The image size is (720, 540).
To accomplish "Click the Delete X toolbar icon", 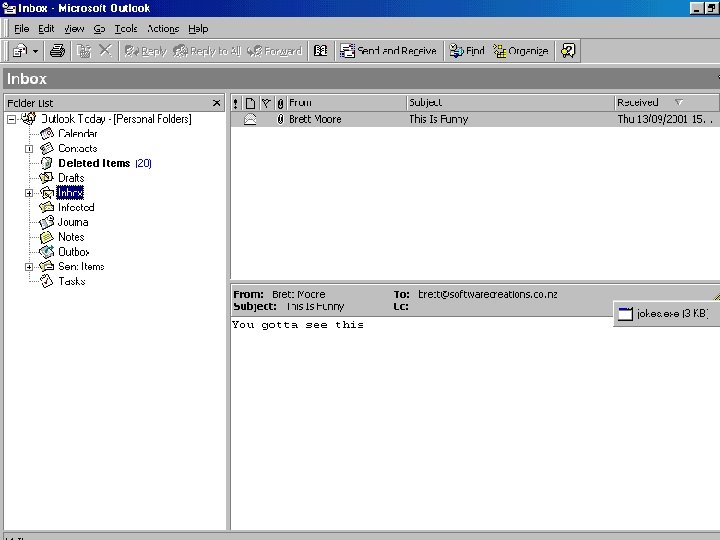I will (106, 50).
